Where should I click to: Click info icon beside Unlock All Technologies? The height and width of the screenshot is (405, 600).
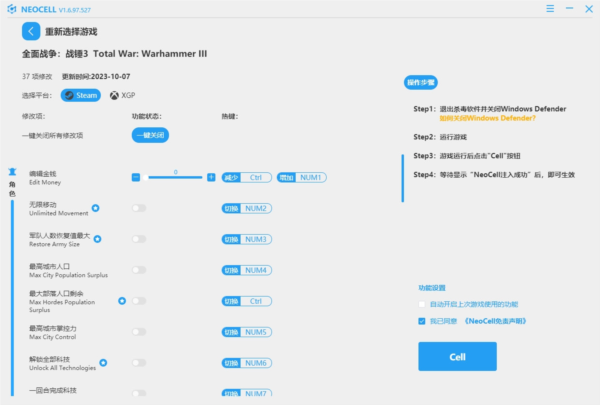point(103,362)
